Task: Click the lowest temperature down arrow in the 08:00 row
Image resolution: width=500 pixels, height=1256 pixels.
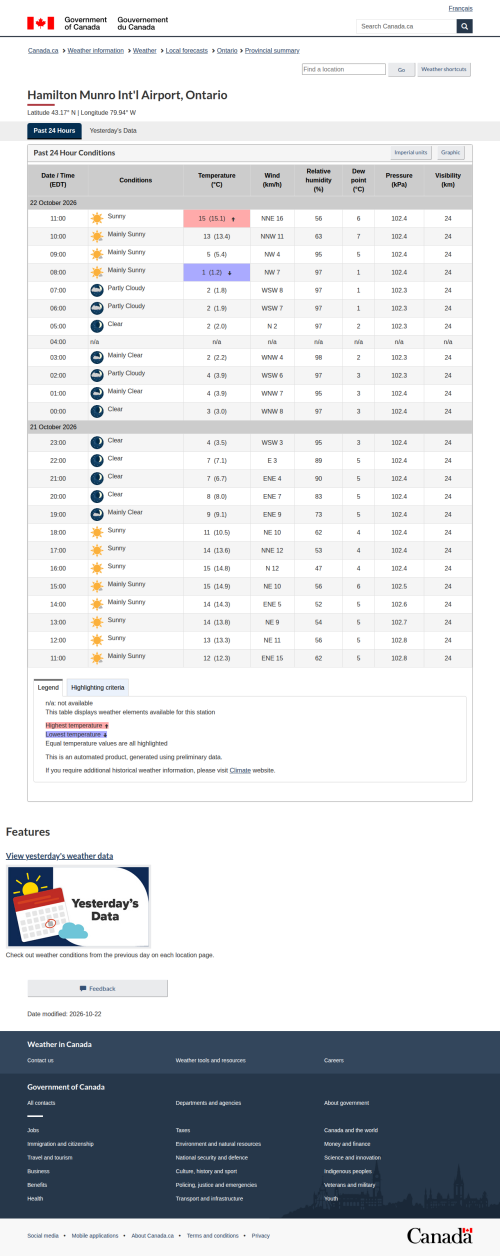Action: point(230,272)
